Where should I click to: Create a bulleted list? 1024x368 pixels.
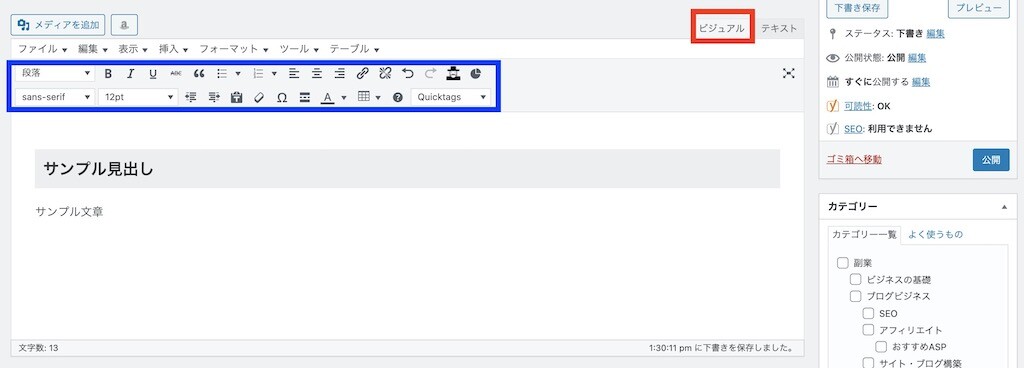(x=223, y=74)
